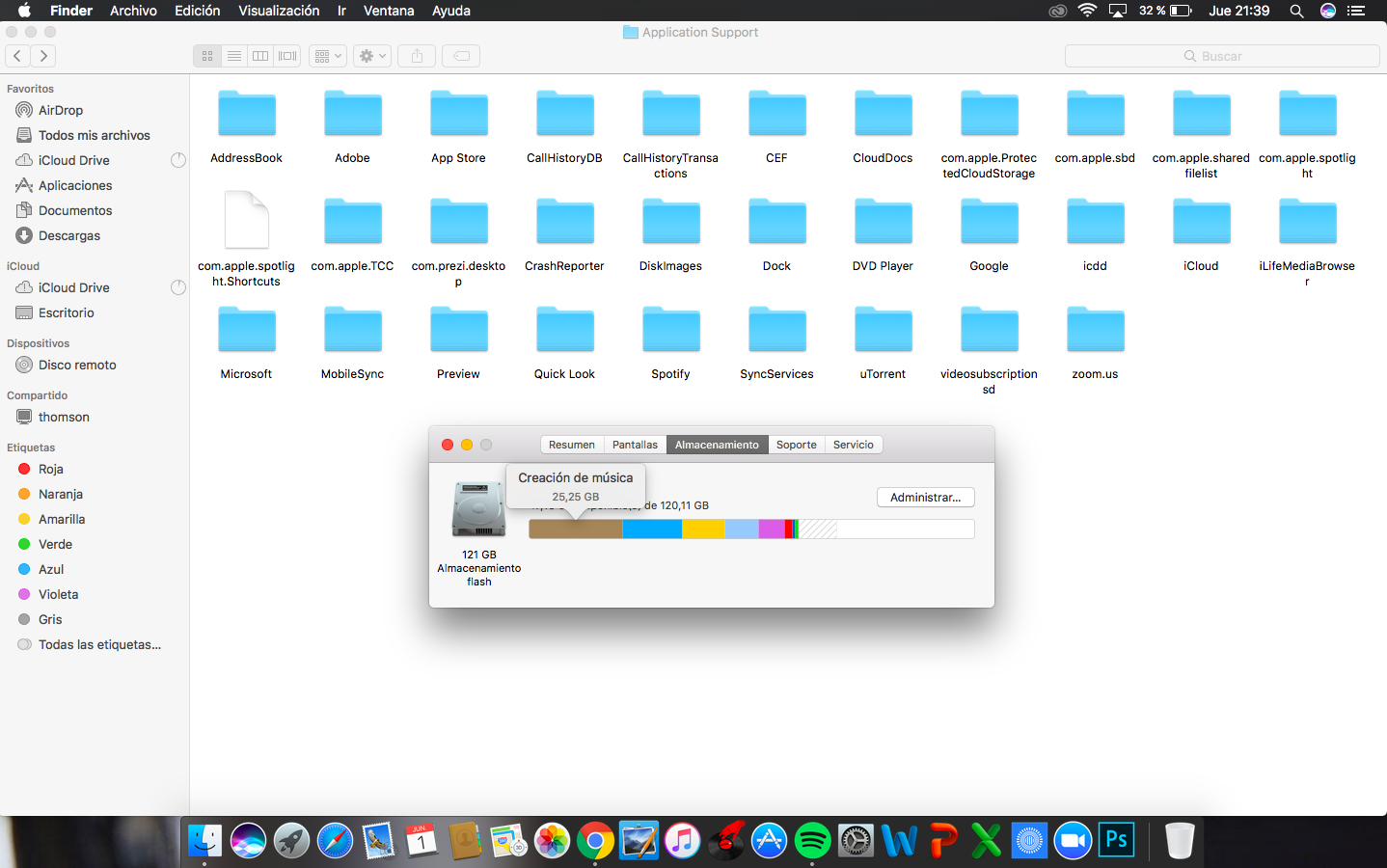Switch Finder to column view
The image size is (1387, 868).
[260, 56]
